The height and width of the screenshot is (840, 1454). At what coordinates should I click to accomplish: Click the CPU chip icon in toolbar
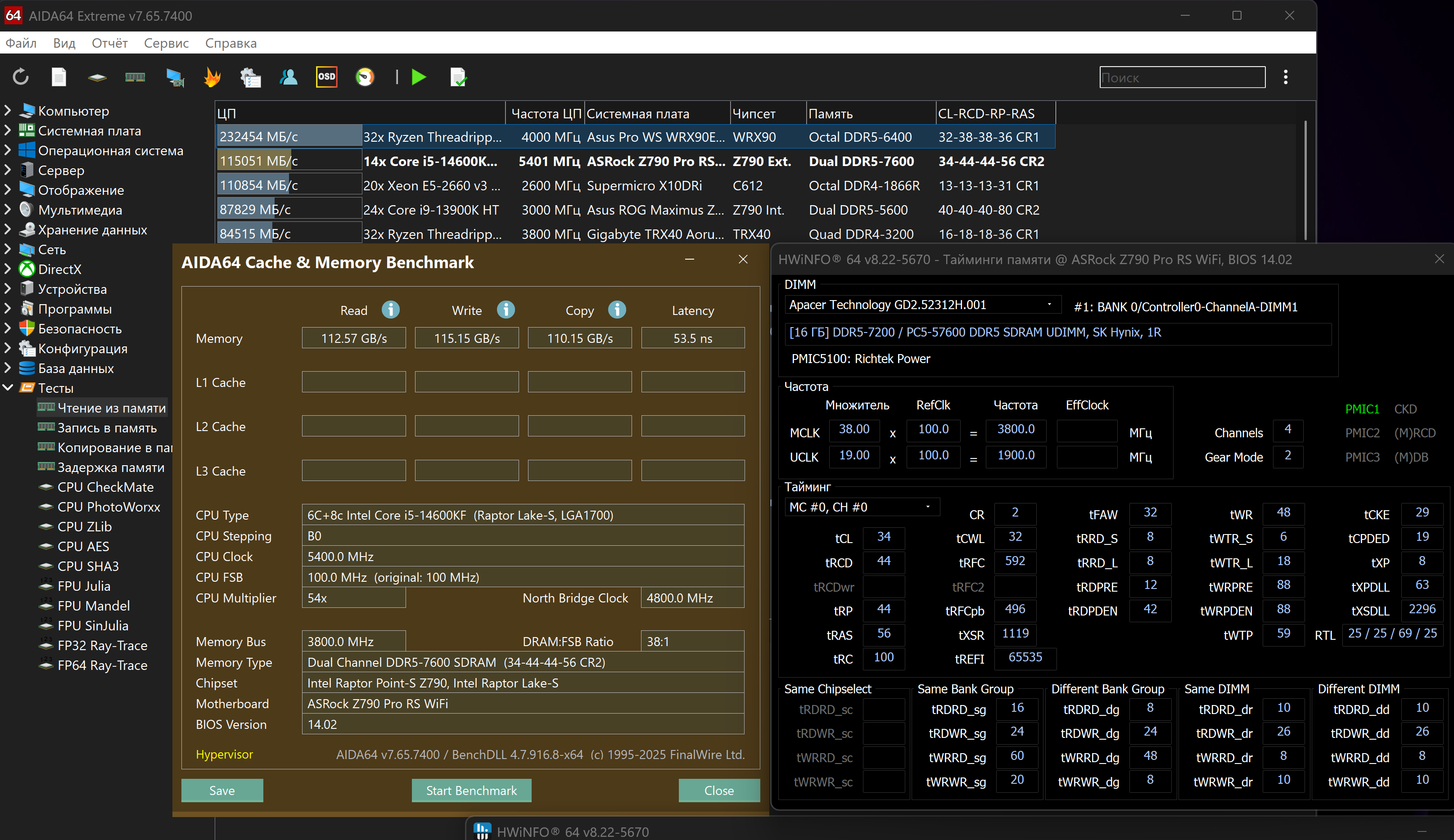pos(97,76)
